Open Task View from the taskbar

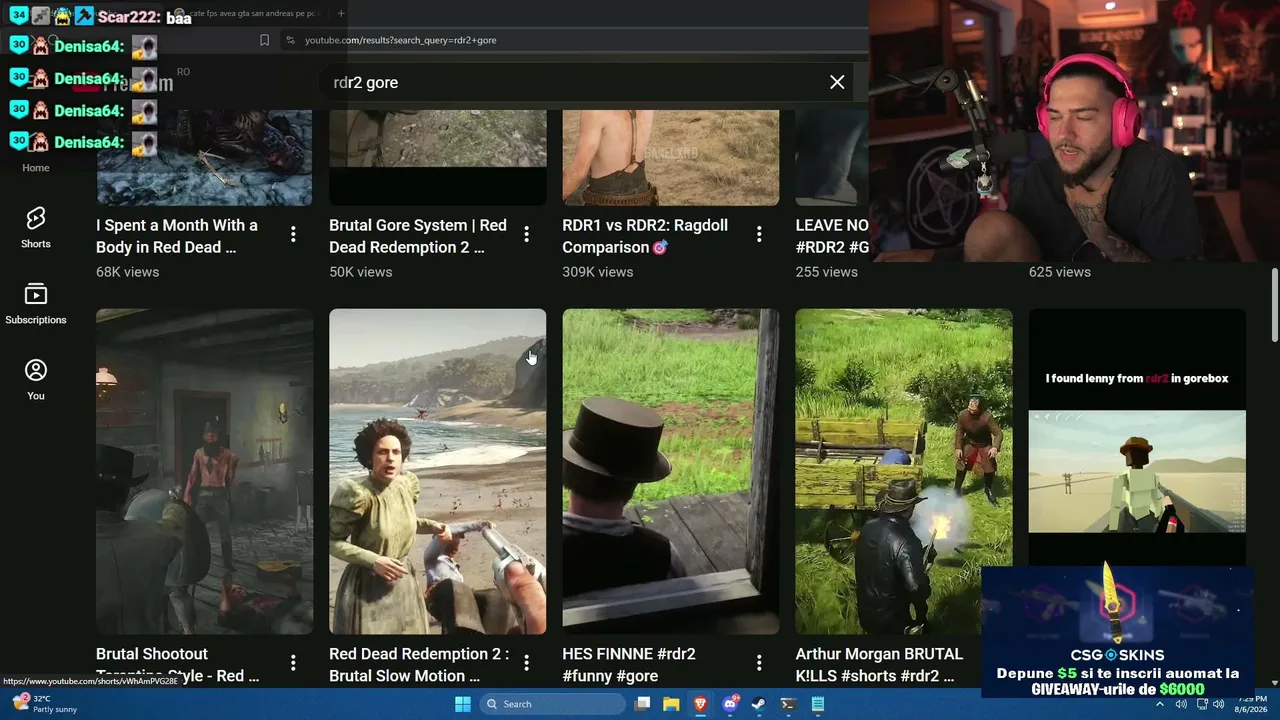click(x=643, y=704)
